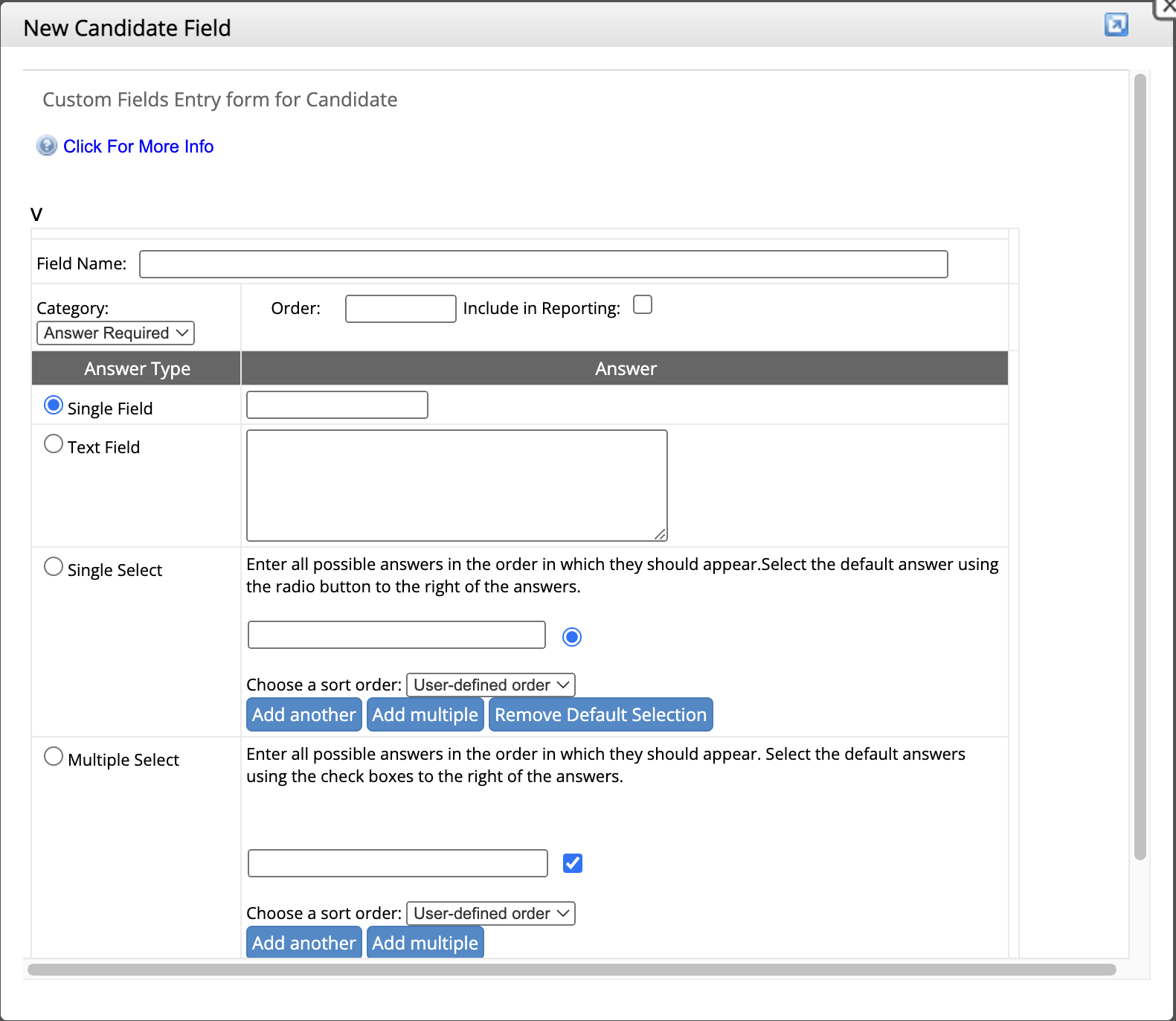
Task: Click 'Custom Fields Entry form for Candidate' heading
Action: pyautogui.click(x=220, y=100)
